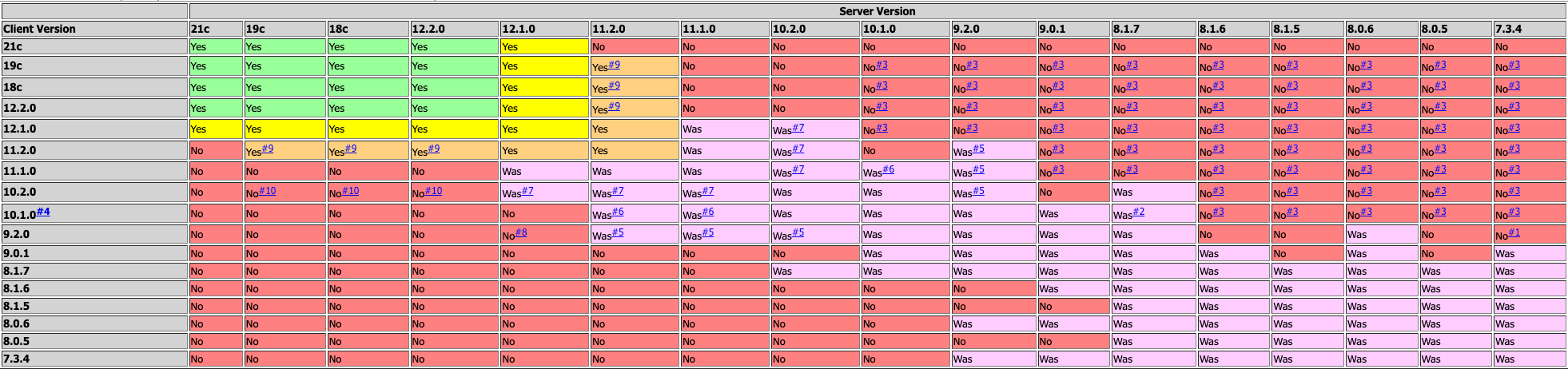Open #6 link in 10.1.0 client row, 11.2.0 column
The width and height of the screenshot is (1568, 369).
pos(618,212)
